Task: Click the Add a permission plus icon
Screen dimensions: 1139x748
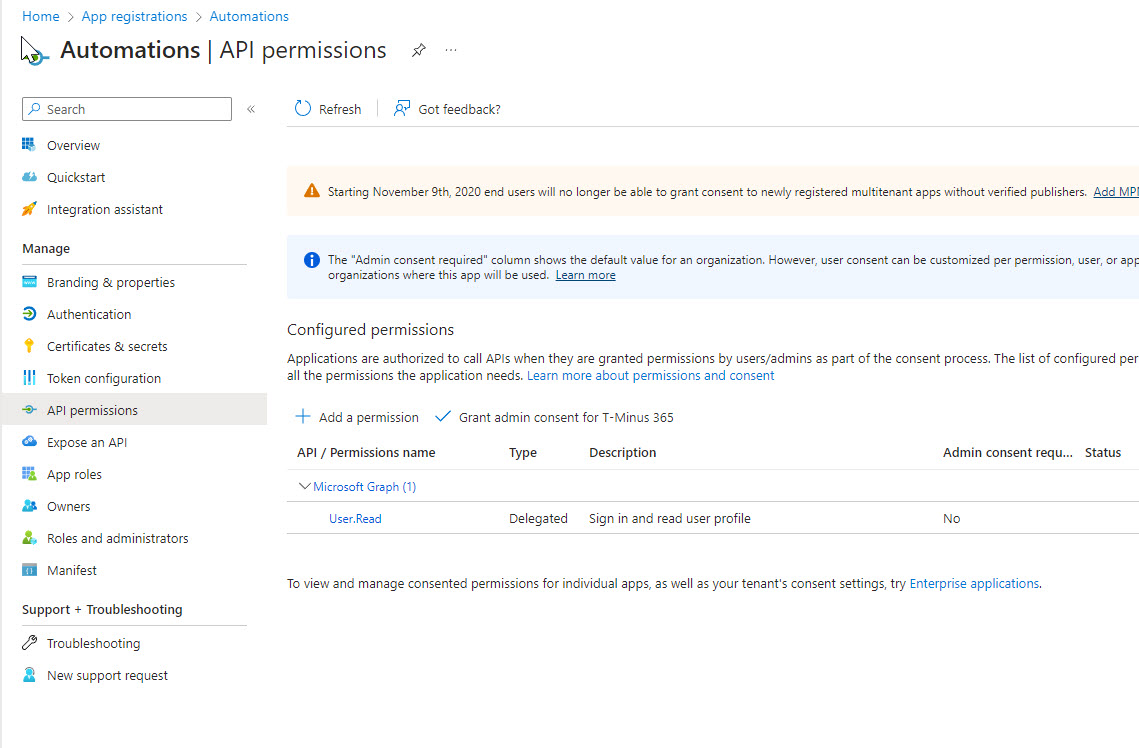Action: 303,417
